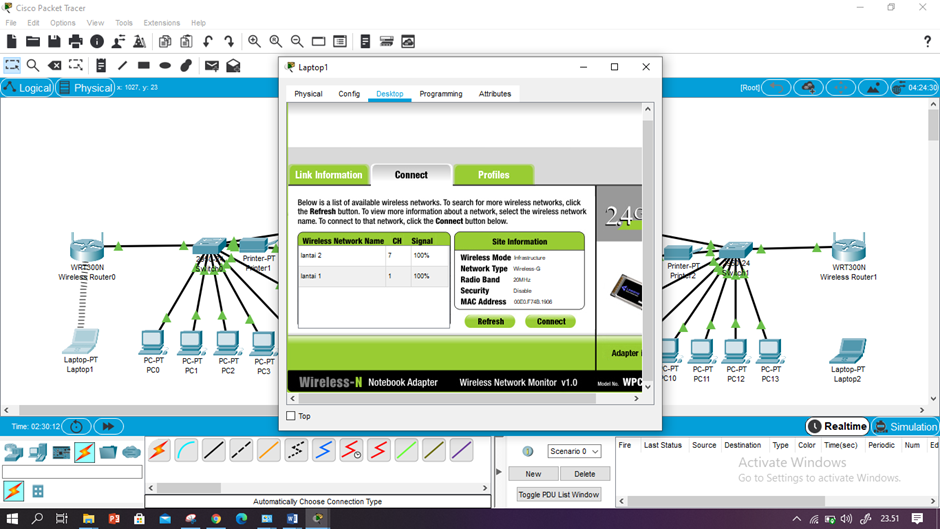Image resolution: width=940 pixels, height=529 pixels.
Task: Expand the PDU list panel arrow
Action: coord(499,472)
